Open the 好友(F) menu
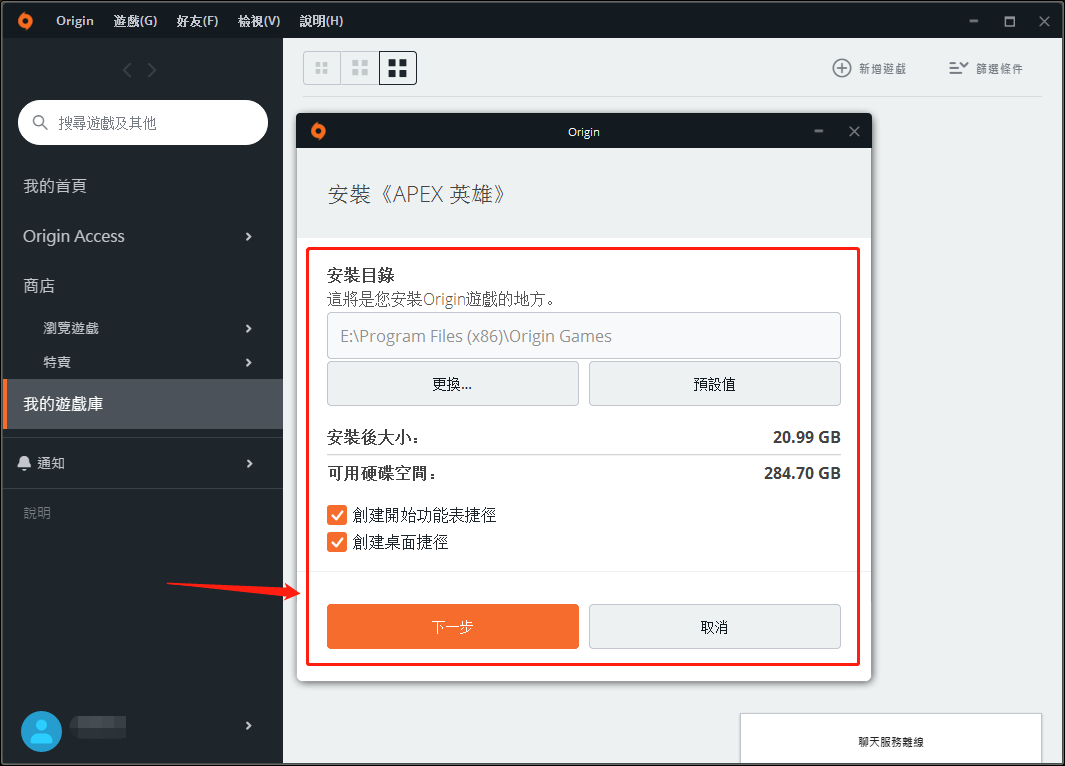1065x766 pixels. click(197, 21)
